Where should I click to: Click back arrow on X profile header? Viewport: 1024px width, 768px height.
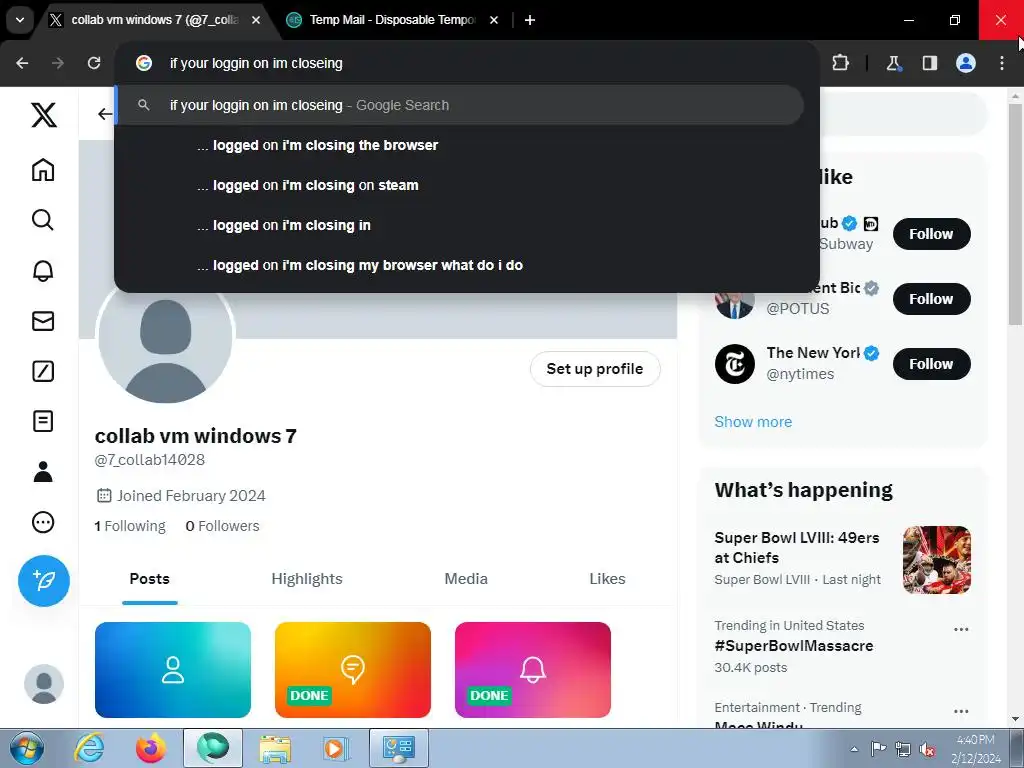coord(104,114)
